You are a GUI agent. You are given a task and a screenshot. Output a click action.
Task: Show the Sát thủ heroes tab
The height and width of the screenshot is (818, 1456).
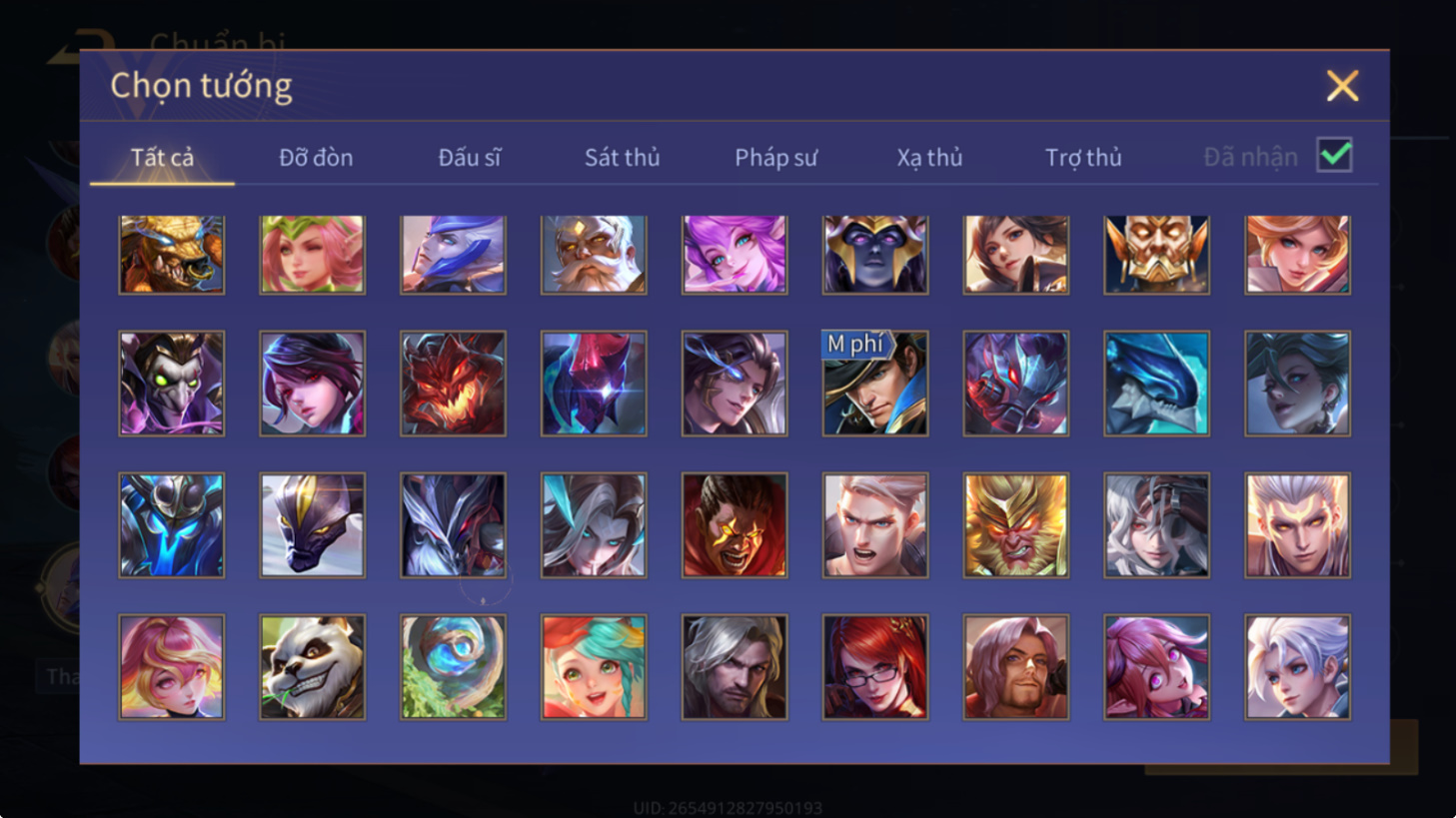click(x=622, y=158)
